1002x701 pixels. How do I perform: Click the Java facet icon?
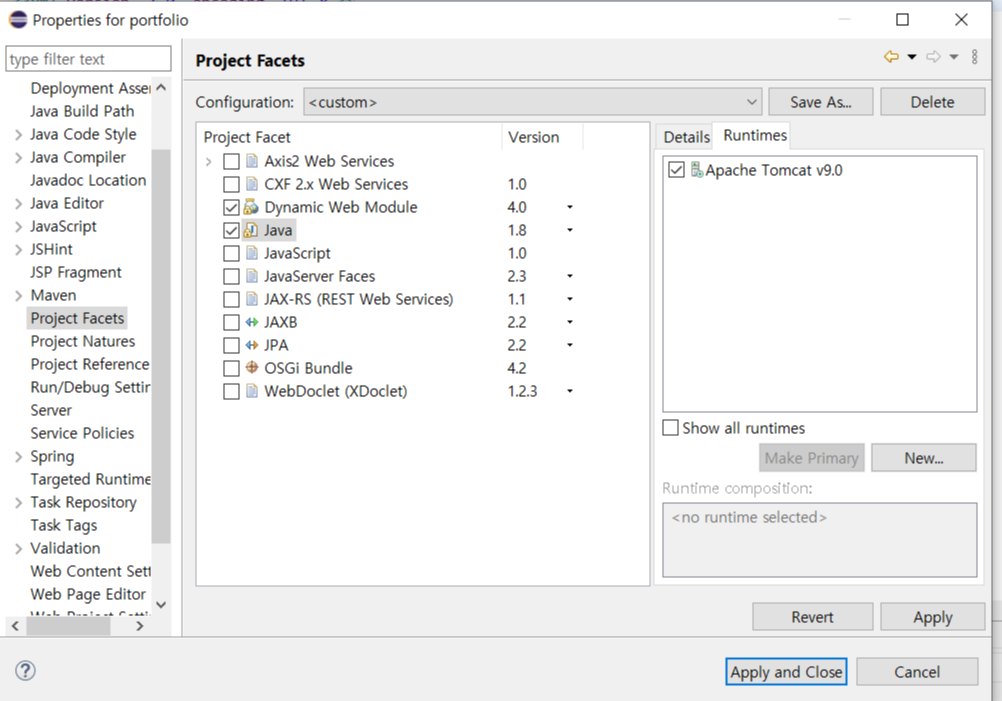[251, 230]
